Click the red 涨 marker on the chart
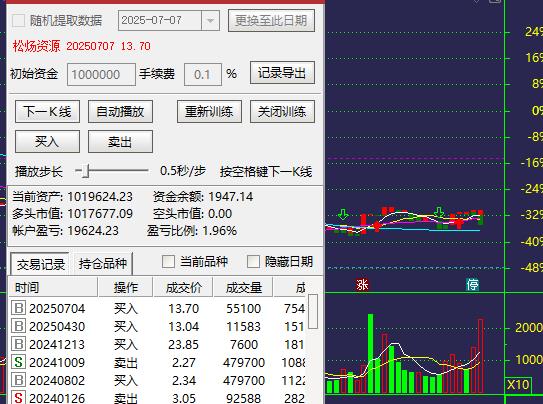 point(362,285)
